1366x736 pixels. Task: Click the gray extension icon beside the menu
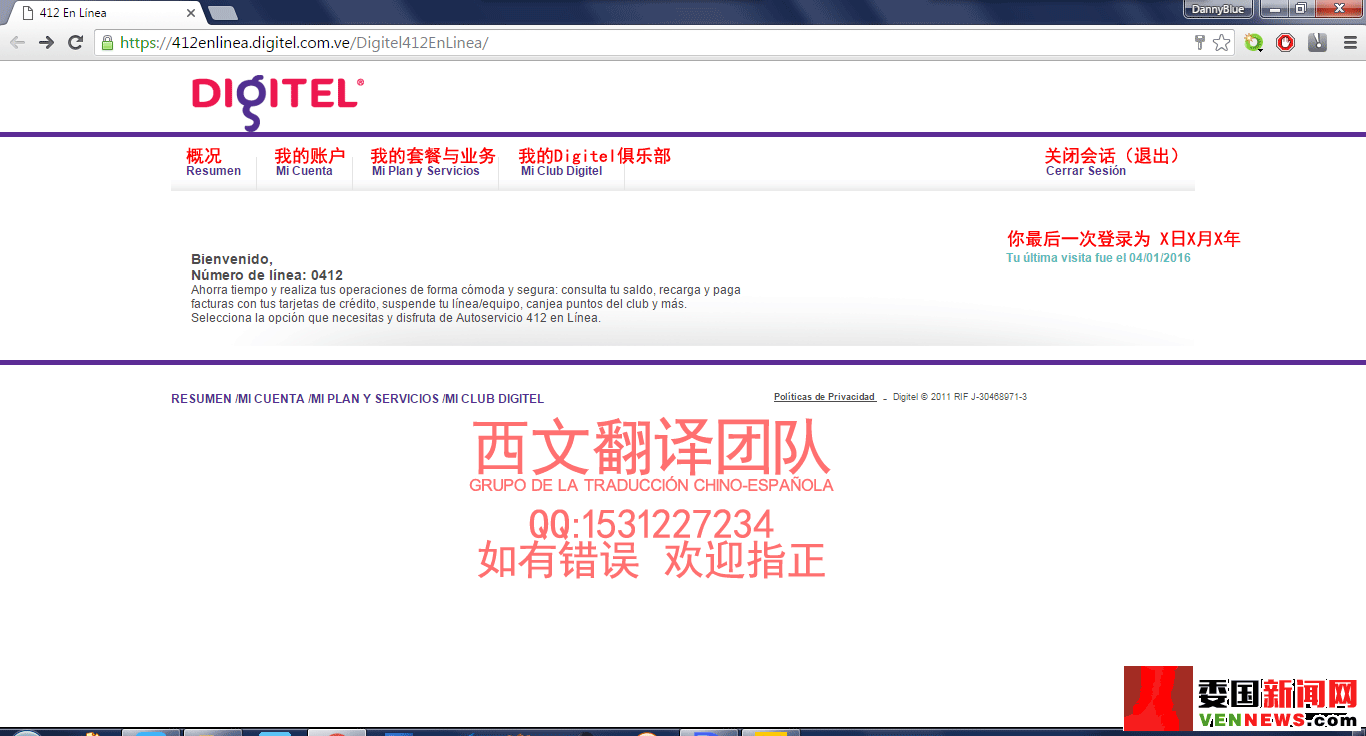pos(1318,42)
